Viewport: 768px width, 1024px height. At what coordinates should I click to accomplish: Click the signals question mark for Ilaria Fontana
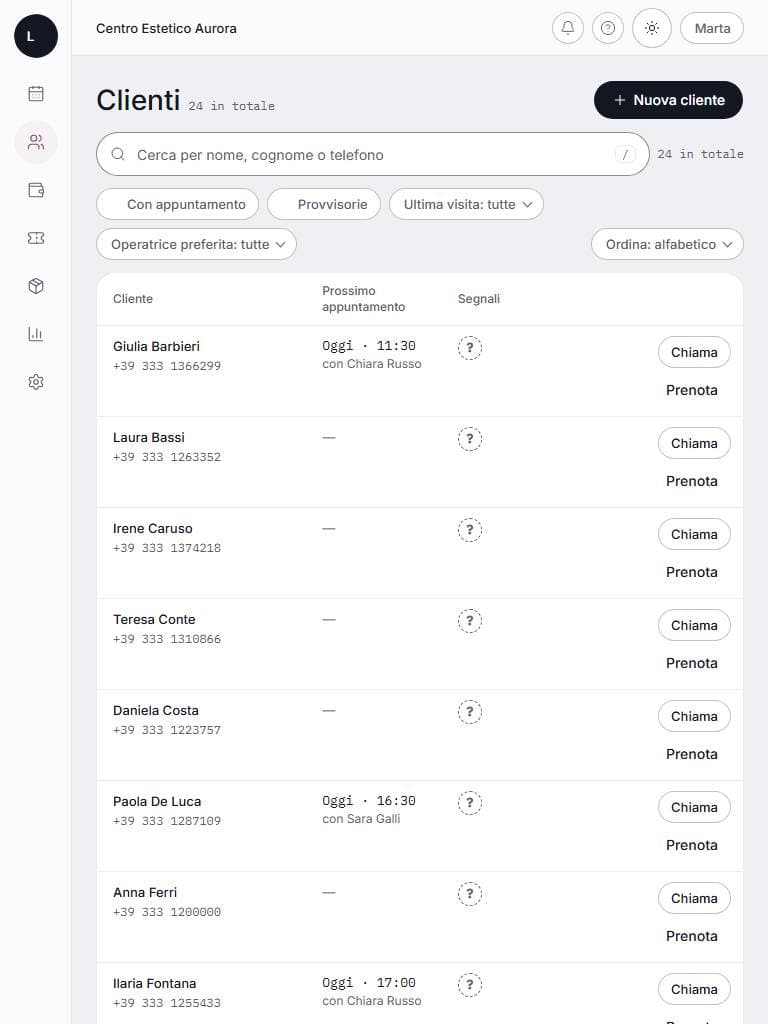tap(470, 985)
